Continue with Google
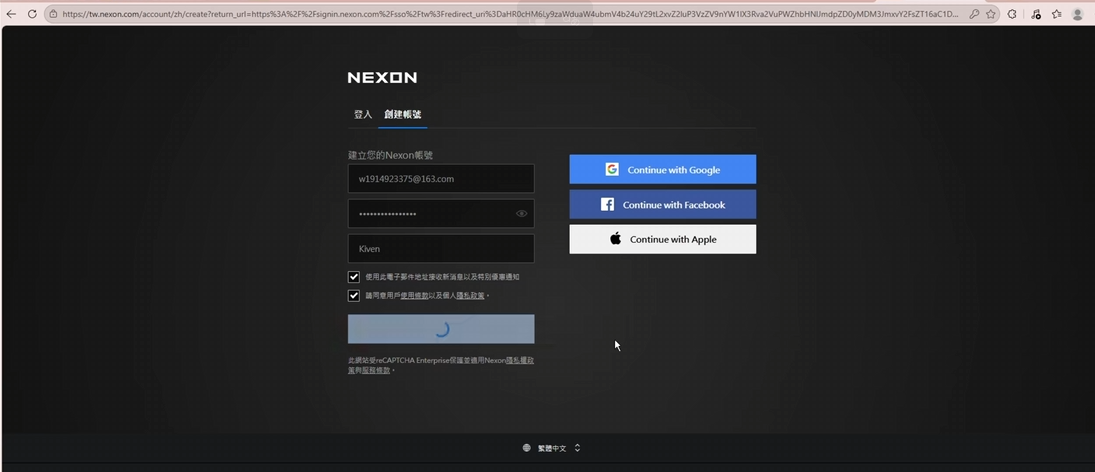Viewport: 1095px width, 472px height. coord(662,170)
